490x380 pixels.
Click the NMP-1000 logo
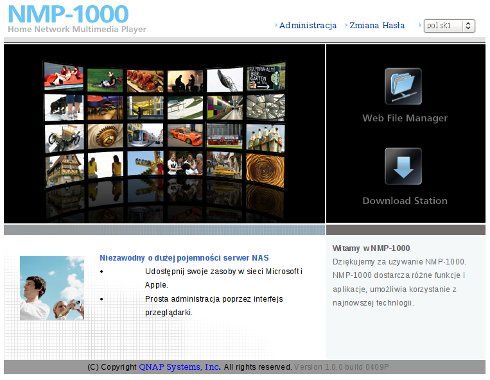pos(68,14)
